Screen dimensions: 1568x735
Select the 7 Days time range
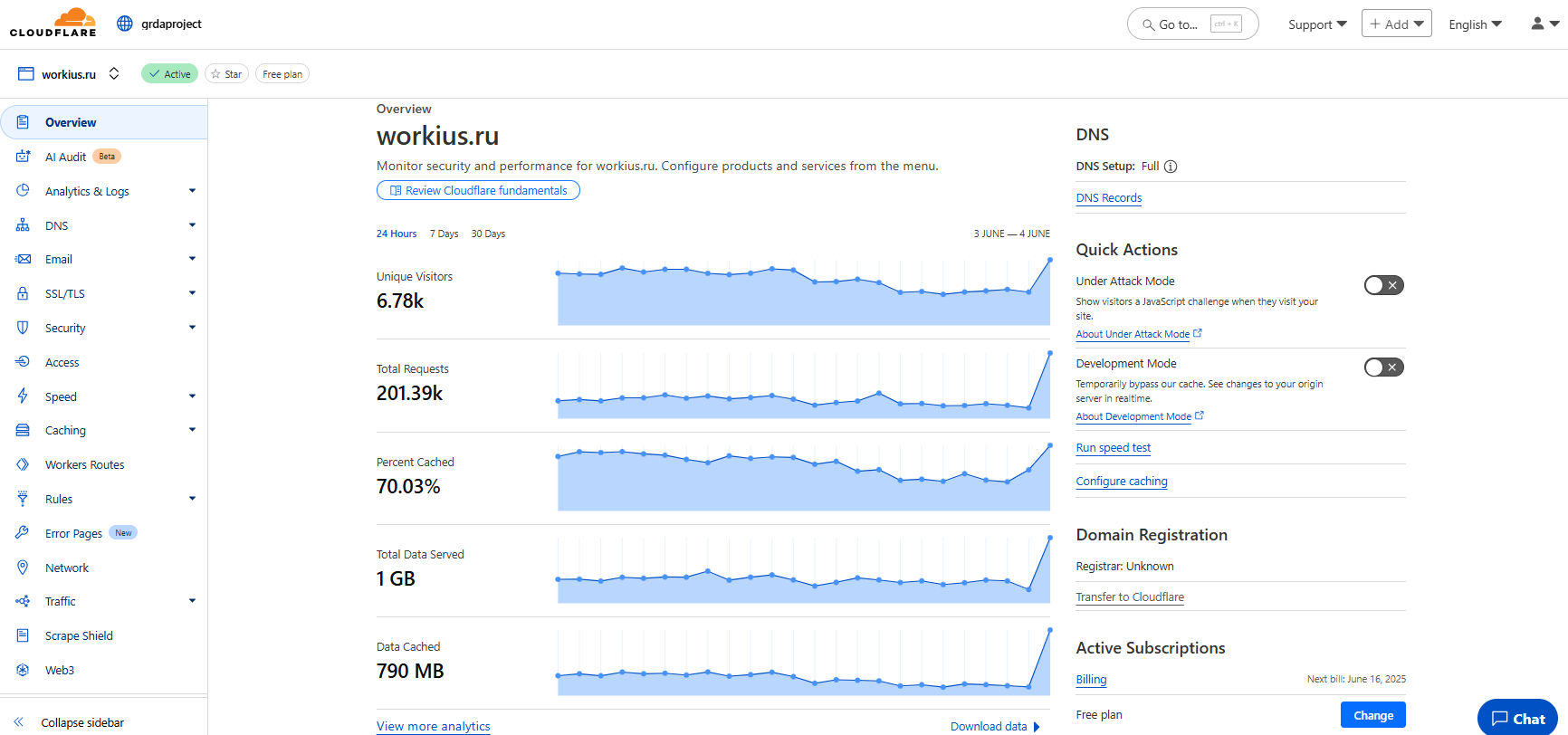pos(444,234)
